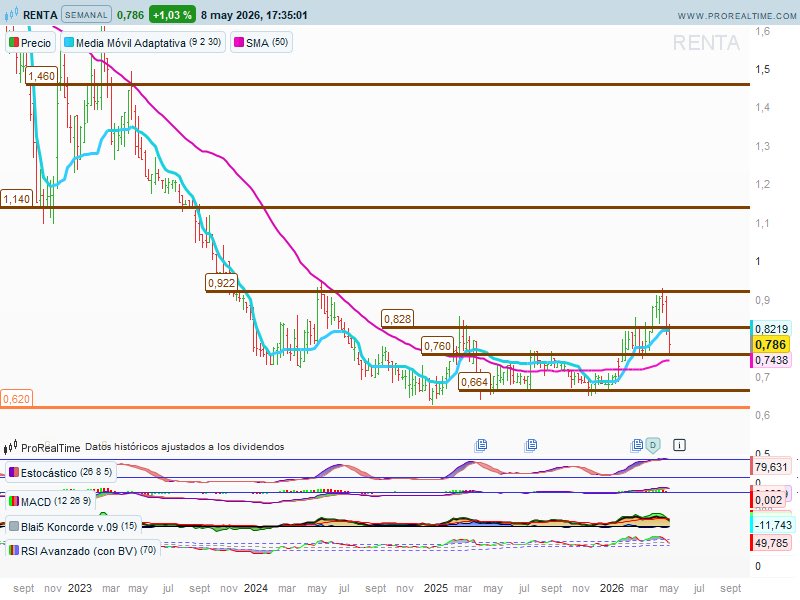Click the 2026 year label on time axis
The height and width of the screenshot is (600, 800).
point(612,588)
